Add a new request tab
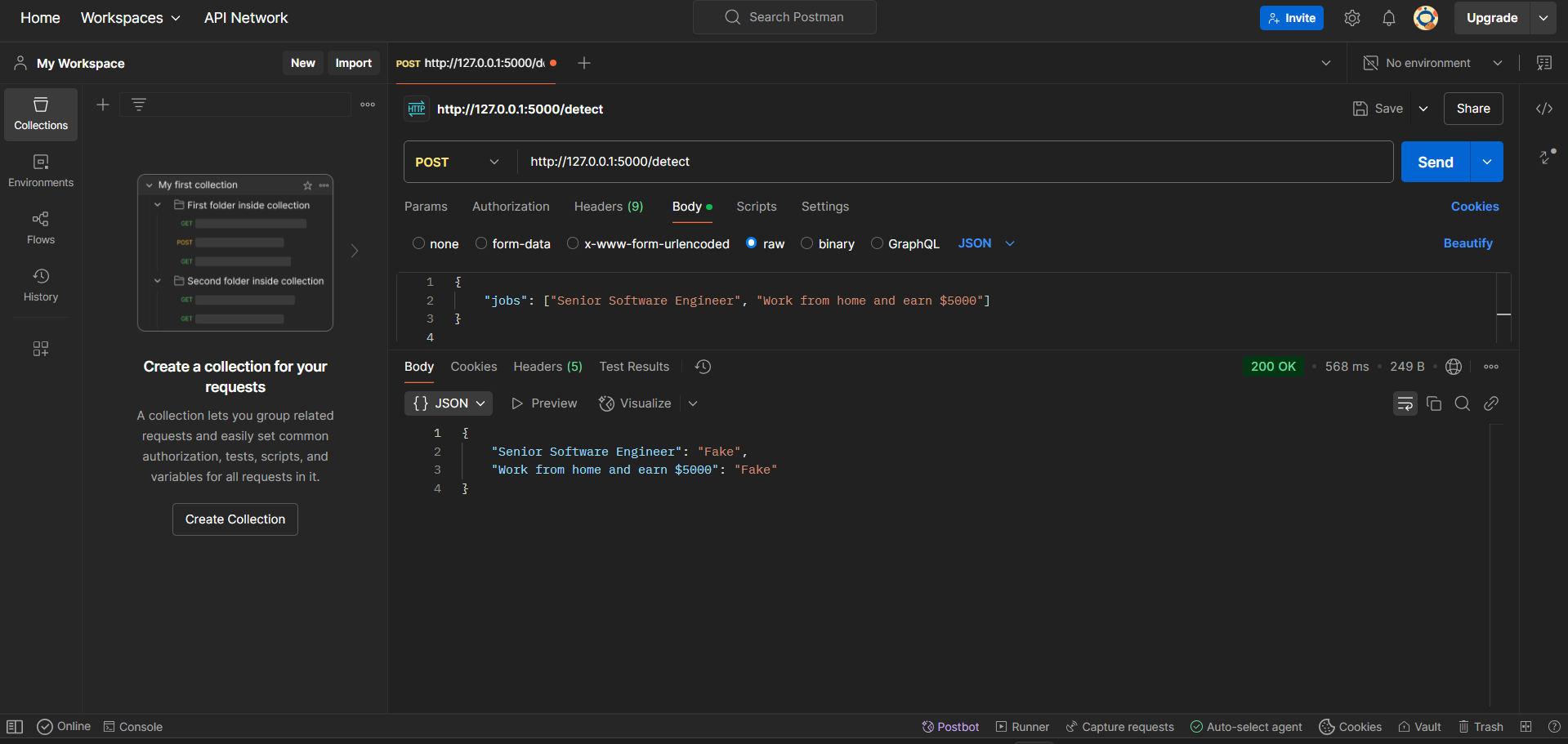 click(x=584, y=63)
